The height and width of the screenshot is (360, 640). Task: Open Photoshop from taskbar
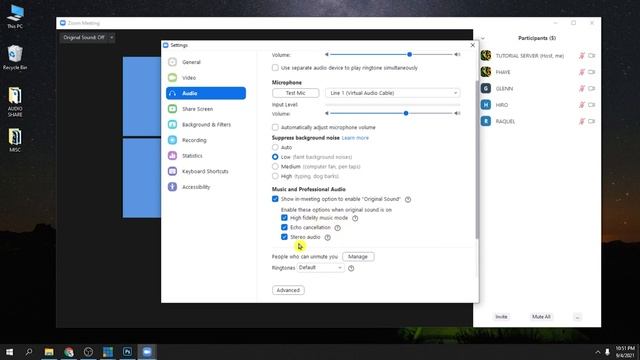point(127,352)
